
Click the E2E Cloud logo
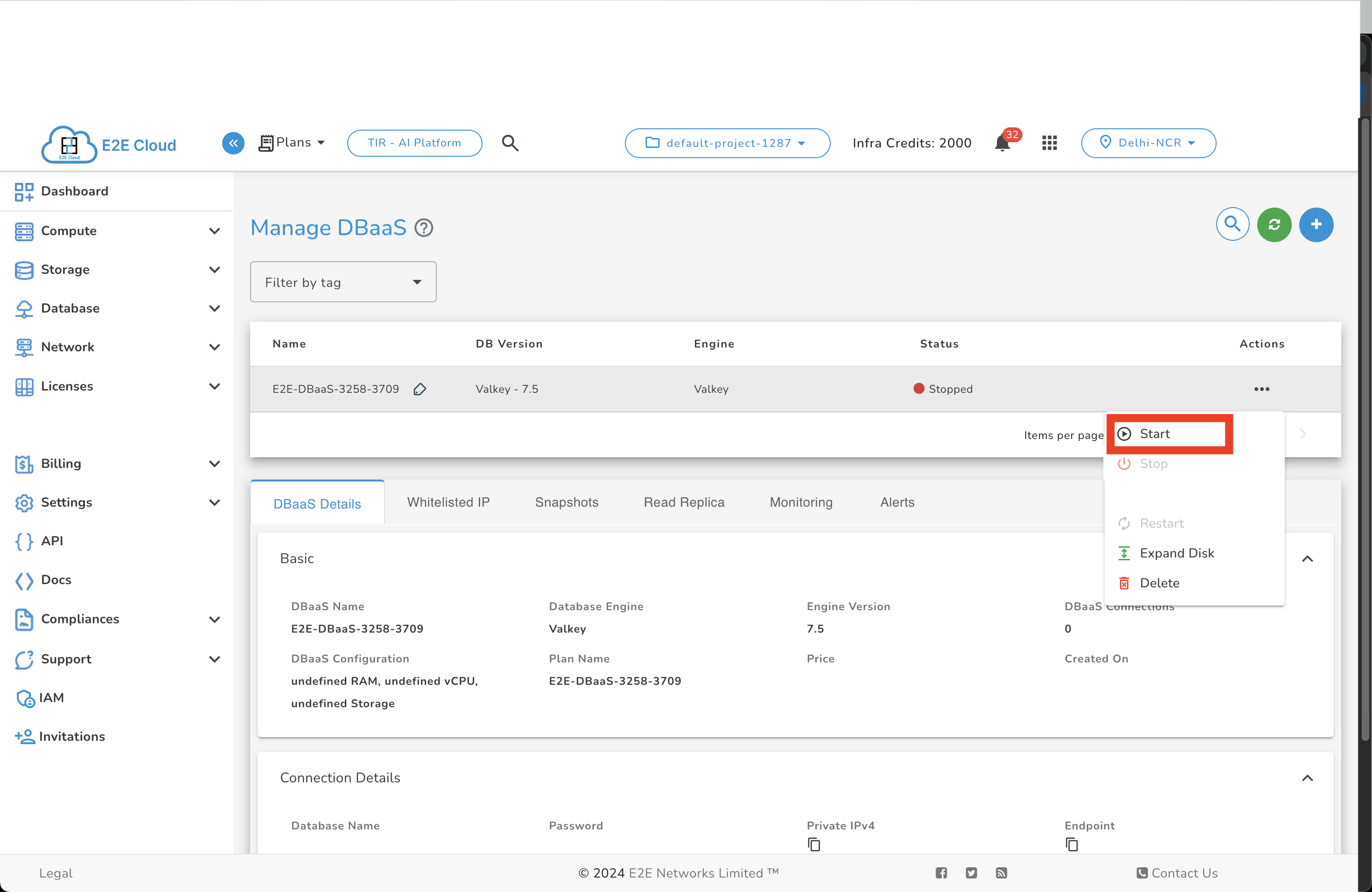point(109,144)
